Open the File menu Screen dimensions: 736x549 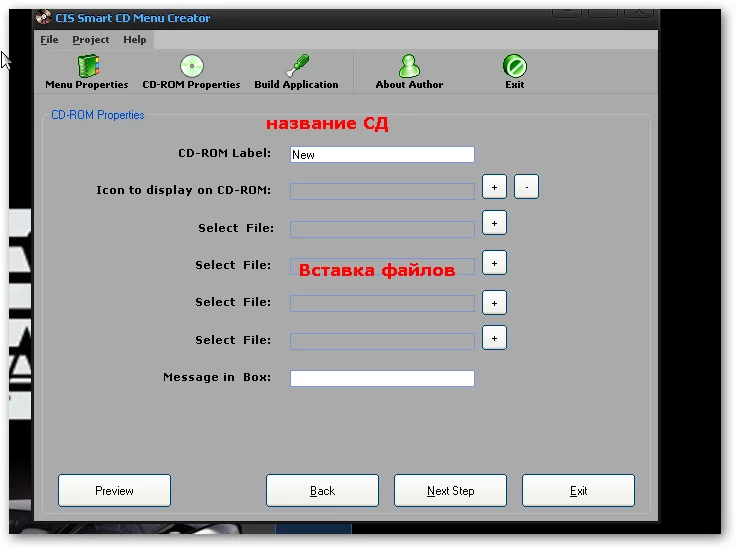pos(49,40)
